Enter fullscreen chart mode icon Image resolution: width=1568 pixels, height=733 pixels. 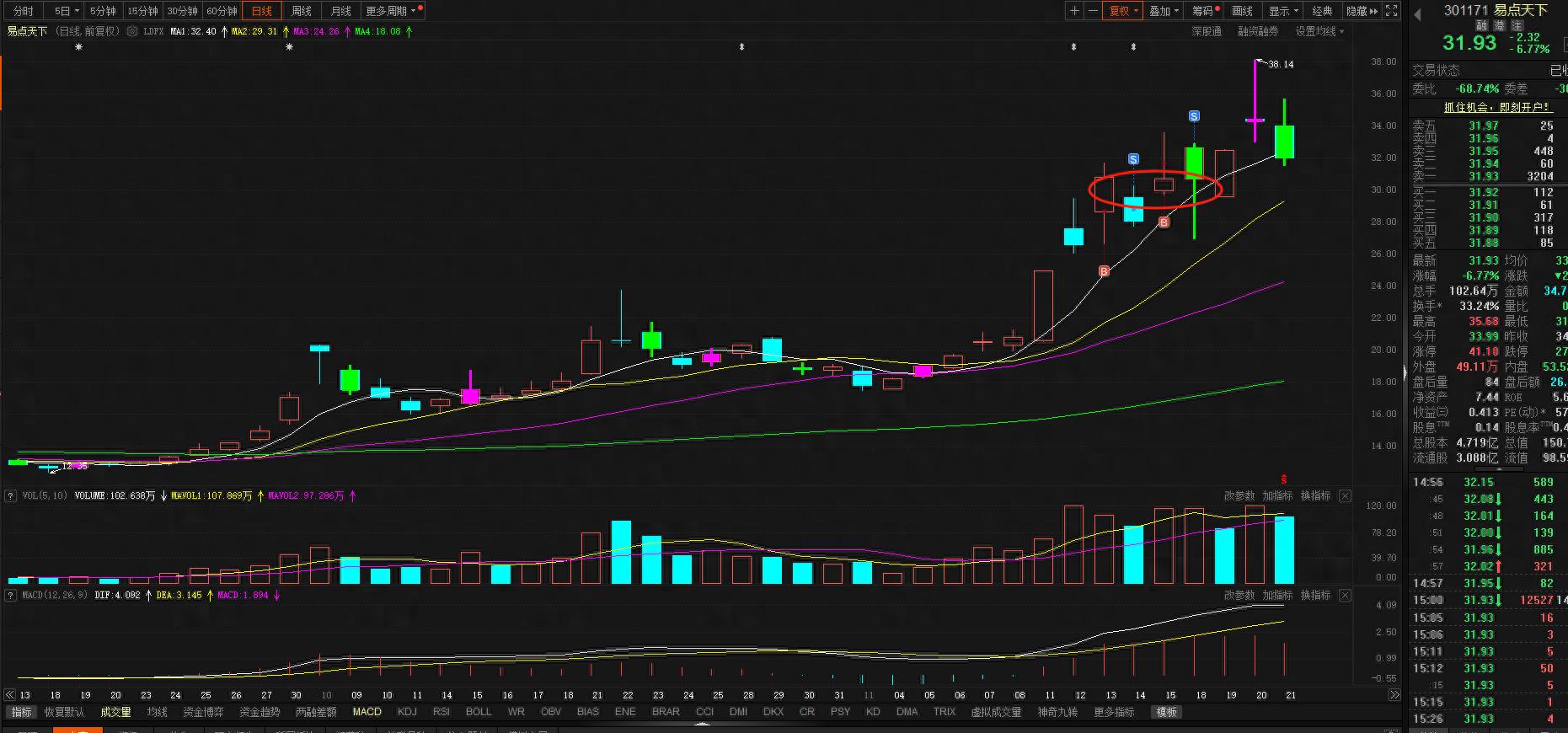click(x=1391, y=11)
